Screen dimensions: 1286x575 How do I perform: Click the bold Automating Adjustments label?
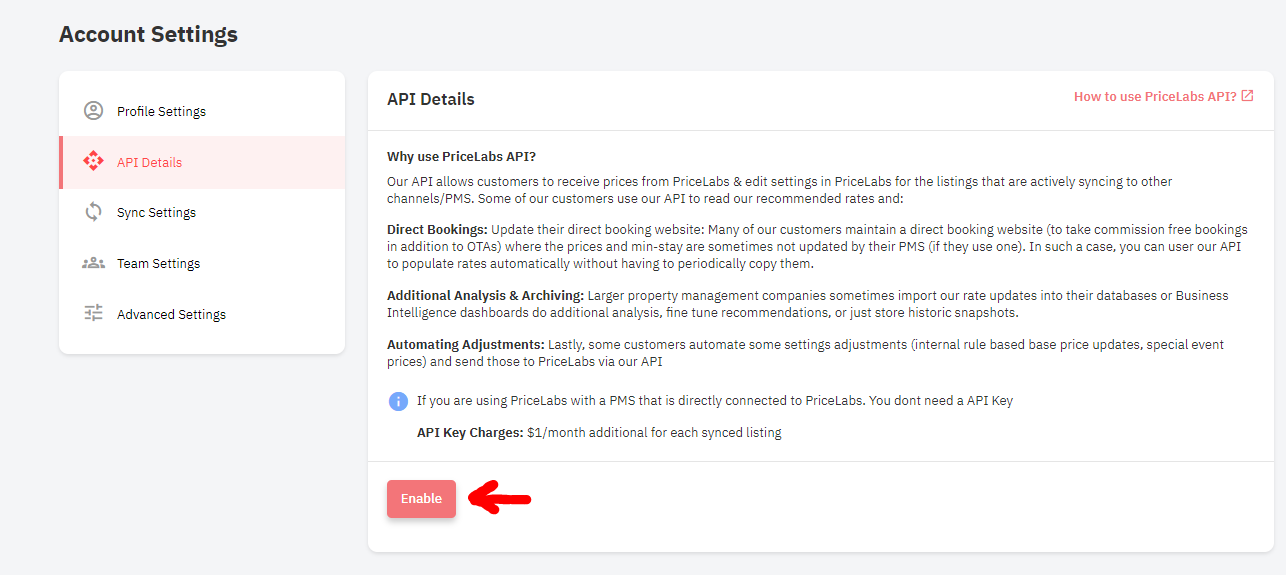tap(466, 344)
